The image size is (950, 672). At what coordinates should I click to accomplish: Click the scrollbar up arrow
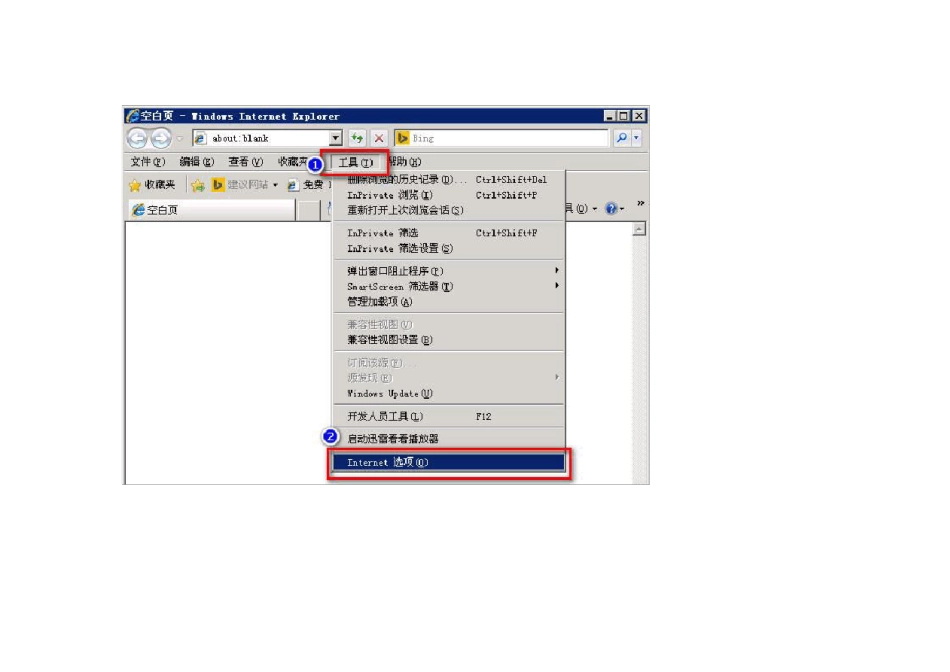click(639, 229)
